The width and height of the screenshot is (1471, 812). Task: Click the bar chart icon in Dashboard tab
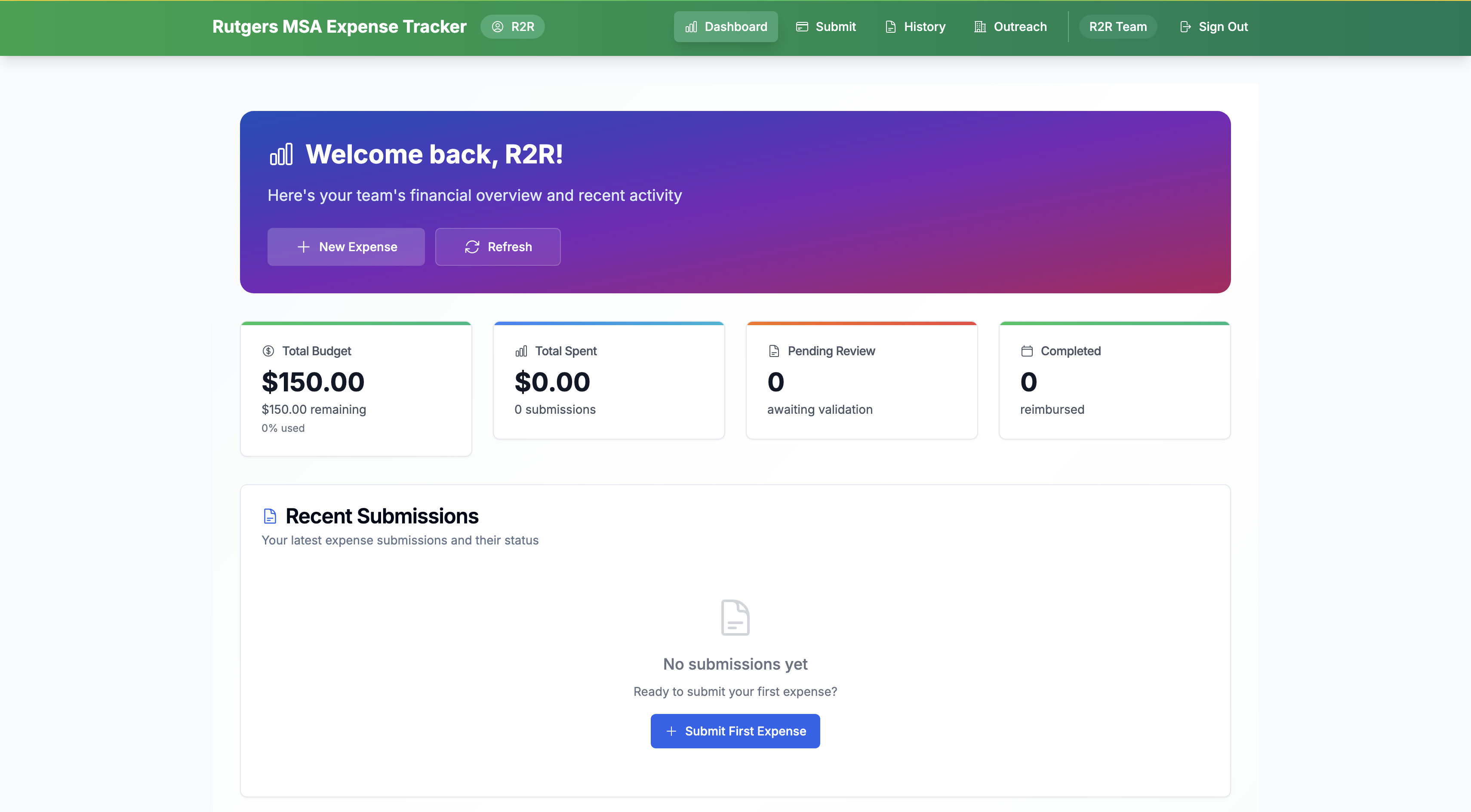click(691, 27)
